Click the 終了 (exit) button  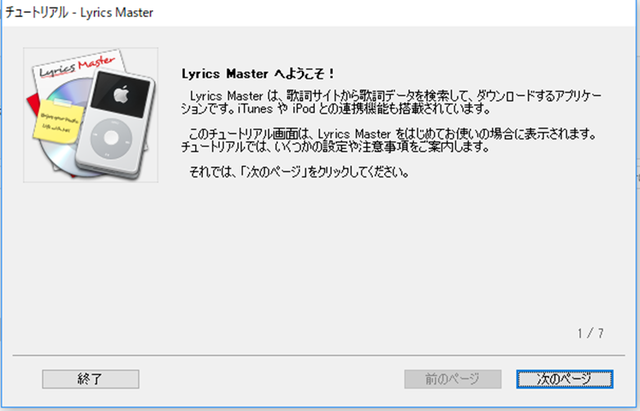click(91, 379)
